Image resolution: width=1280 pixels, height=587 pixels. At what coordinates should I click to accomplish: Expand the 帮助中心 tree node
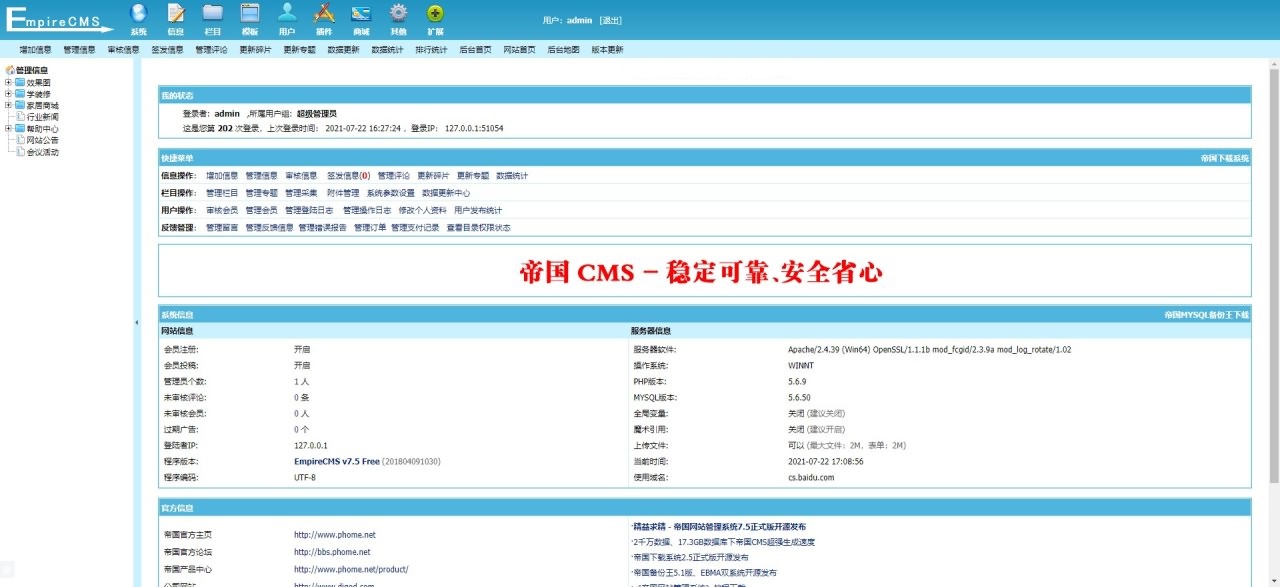(9, 129)
